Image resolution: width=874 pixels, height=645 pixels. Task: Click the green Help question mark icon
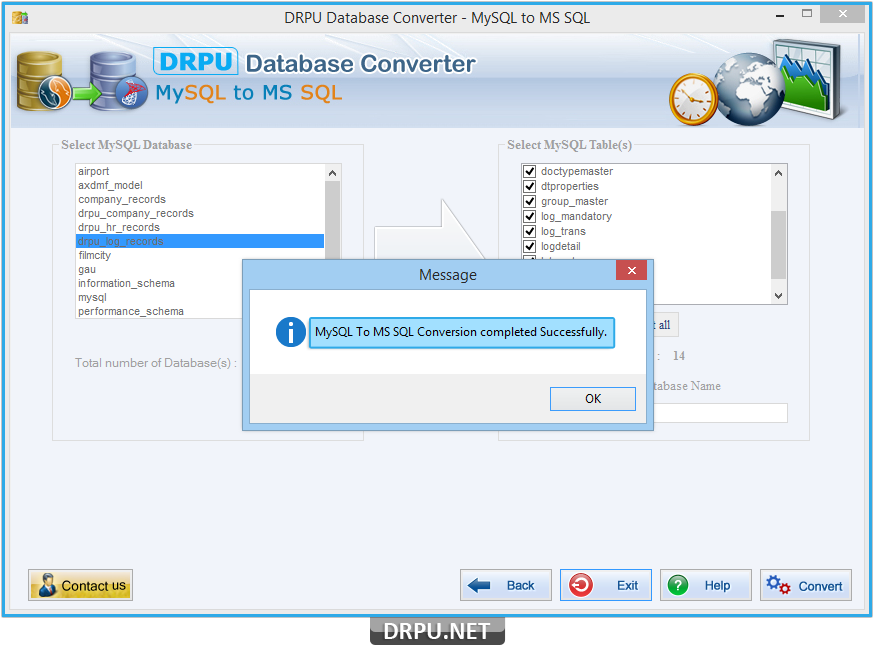pos(678,585)
